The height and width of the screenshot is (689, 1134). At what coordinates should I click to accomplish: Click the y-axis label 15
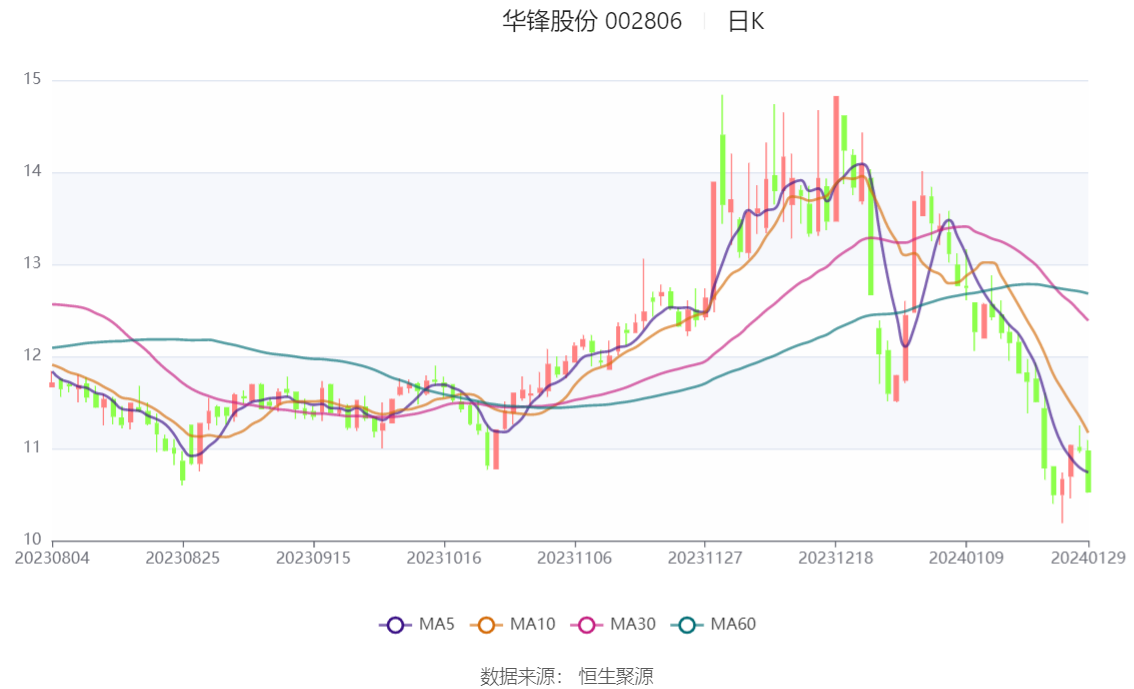(x=32, y=79)
